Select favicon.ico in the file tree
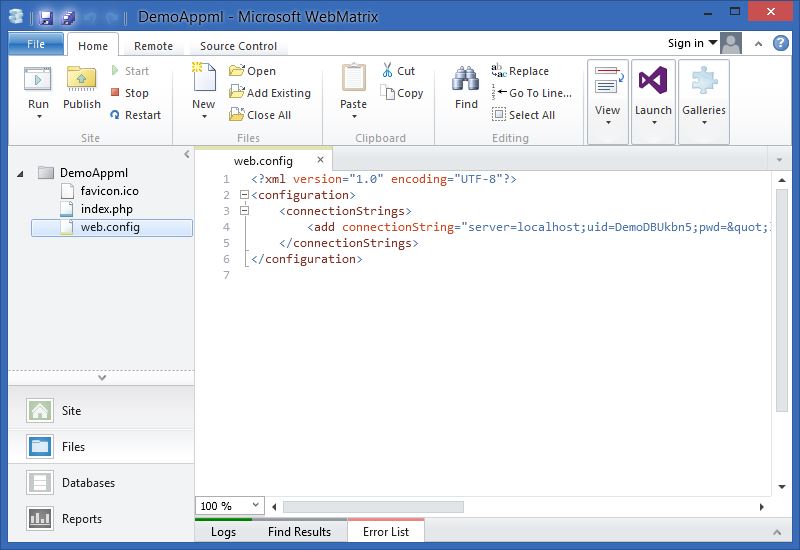 pyautogui.click(x=100, y=191)
